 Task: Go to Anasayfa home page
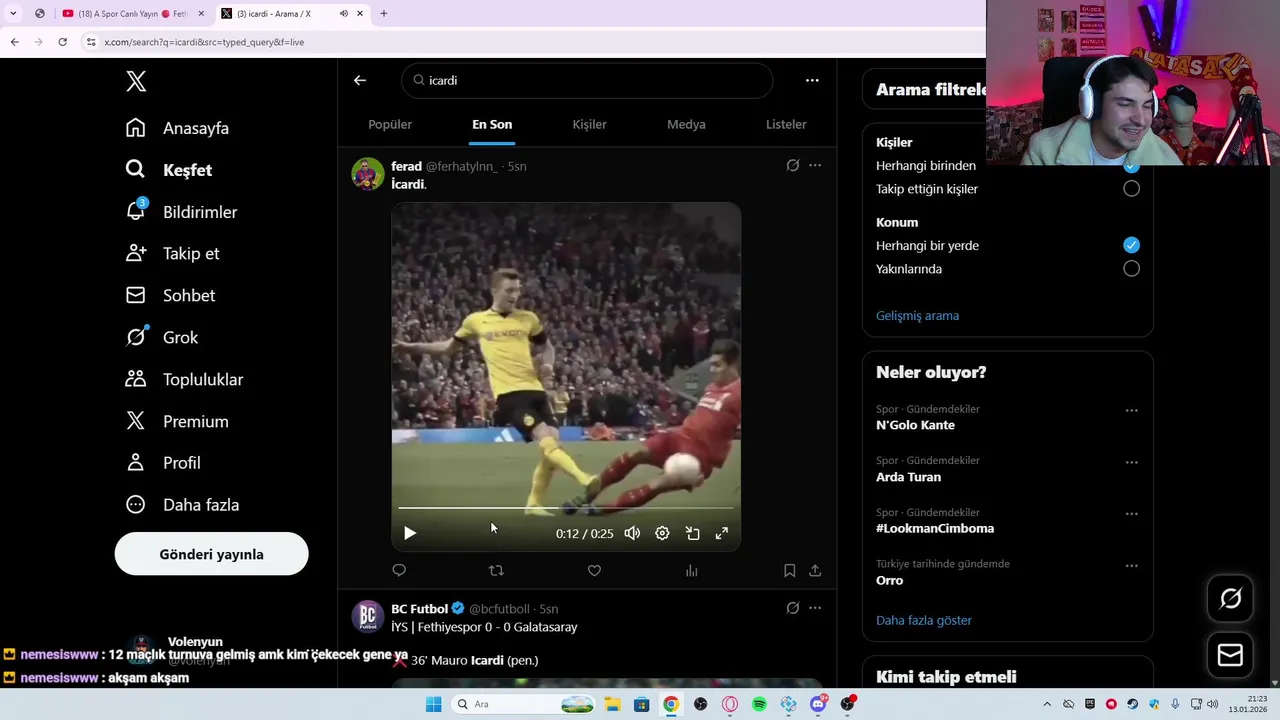(177, 128)
